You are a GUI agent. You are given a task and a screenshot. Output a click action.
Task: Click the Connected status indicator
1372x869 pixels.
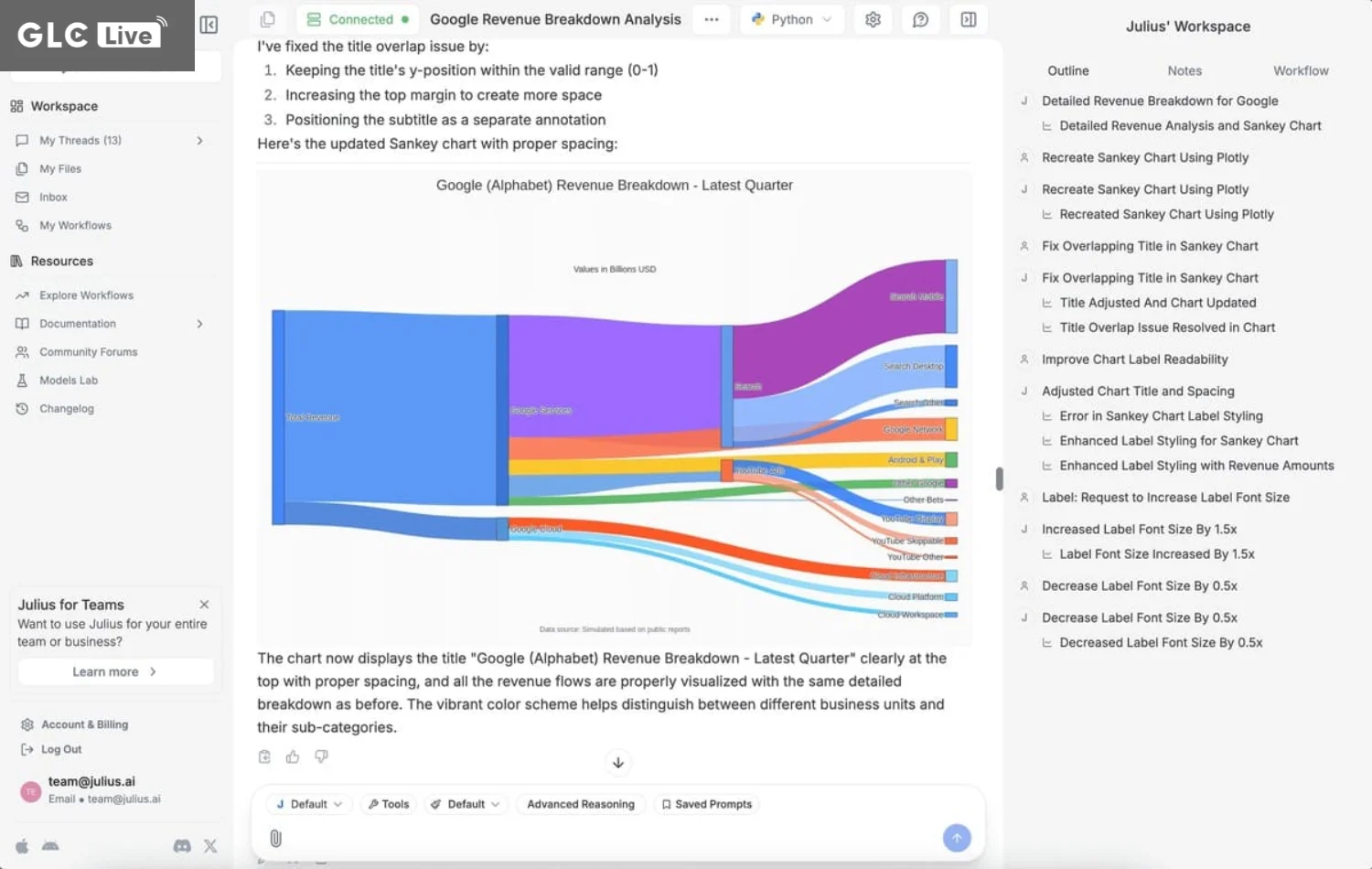coord(358,19)
